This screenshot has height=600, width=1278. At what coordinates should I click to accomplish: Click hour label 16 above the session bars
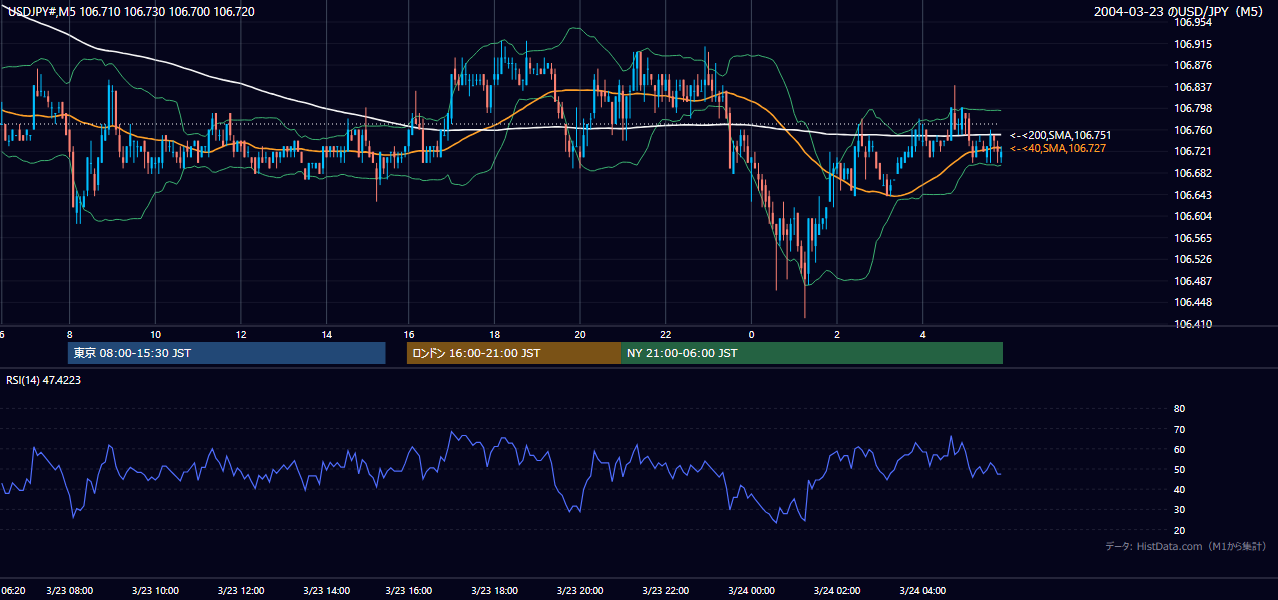pos(409,334)
